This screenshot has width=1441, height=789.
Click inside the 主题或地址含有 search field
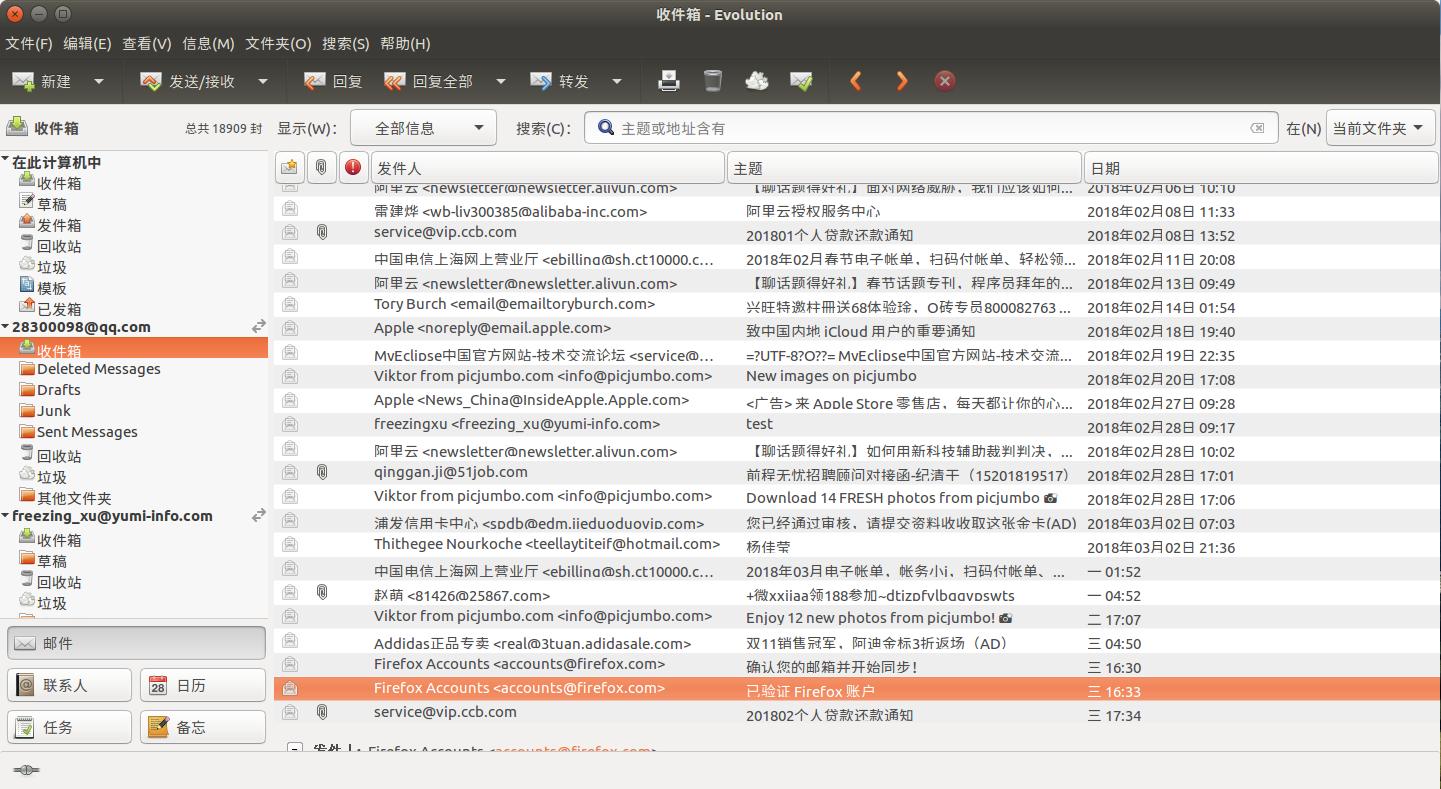click(x=900, y=127)
